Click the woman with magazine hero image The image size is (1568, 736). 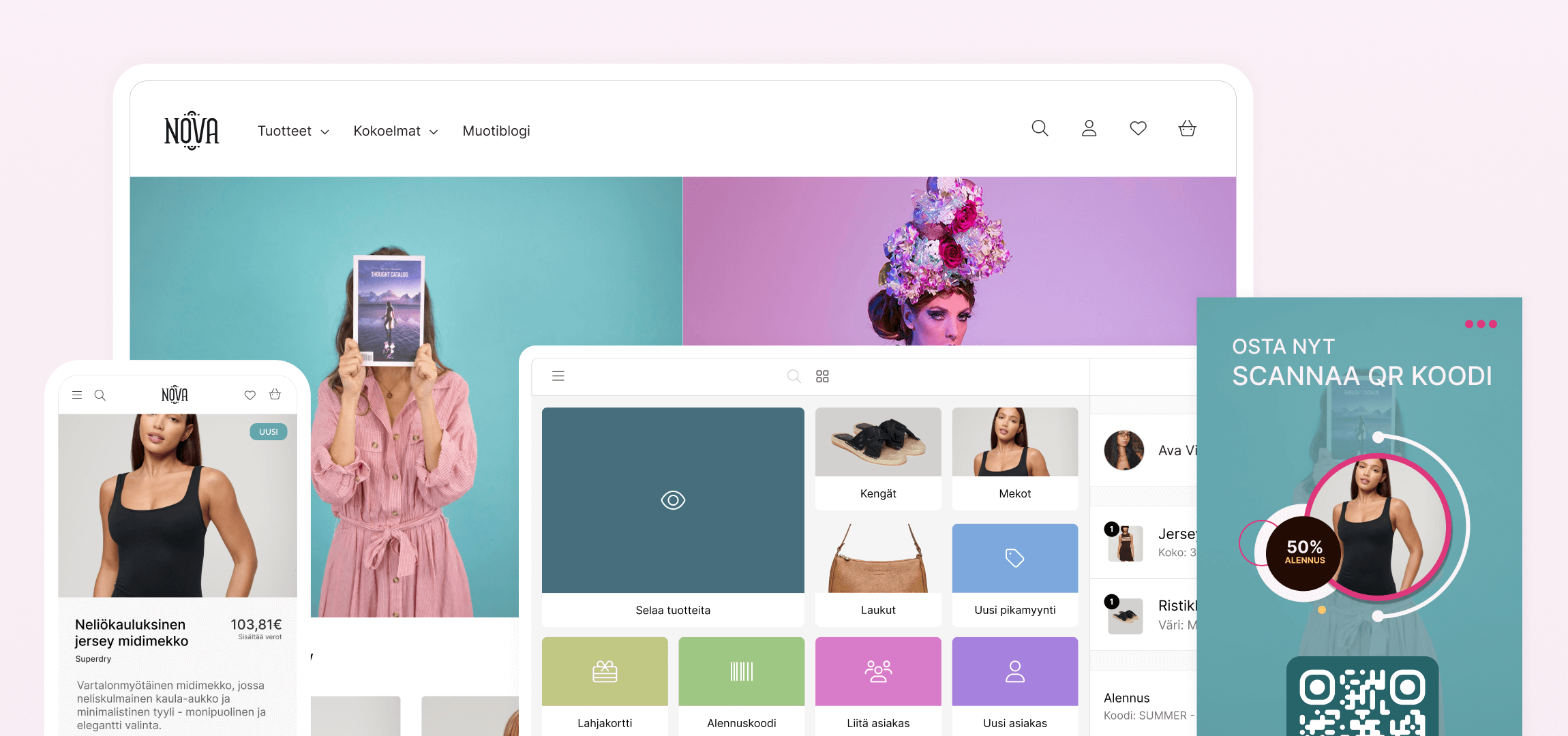click(x=406, y=397)
